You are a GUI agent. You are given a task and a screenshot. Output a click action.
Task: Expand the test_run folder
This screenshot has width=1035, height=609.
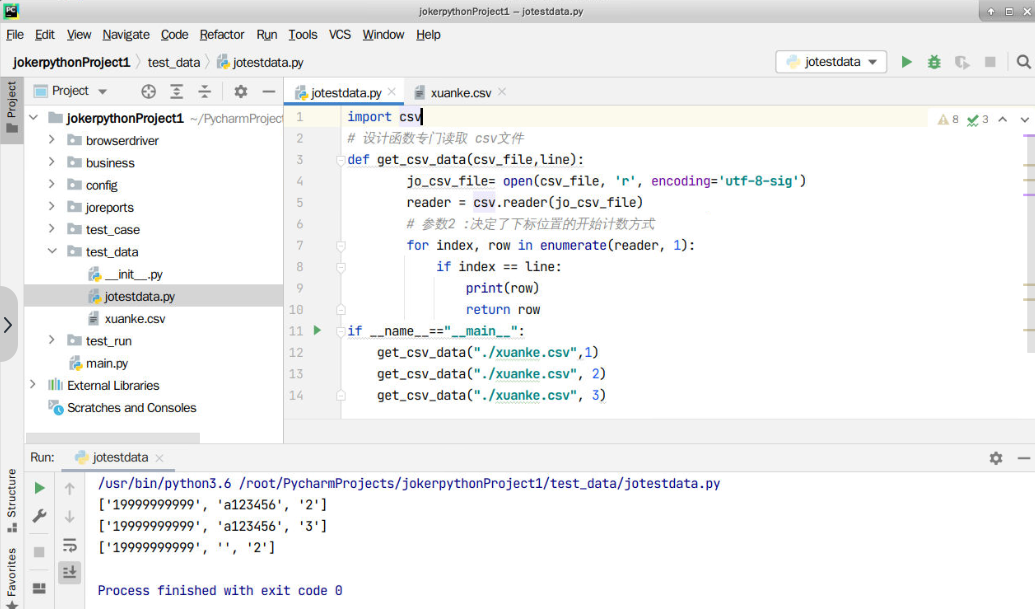pyautogui.click(x=51, y=340)
